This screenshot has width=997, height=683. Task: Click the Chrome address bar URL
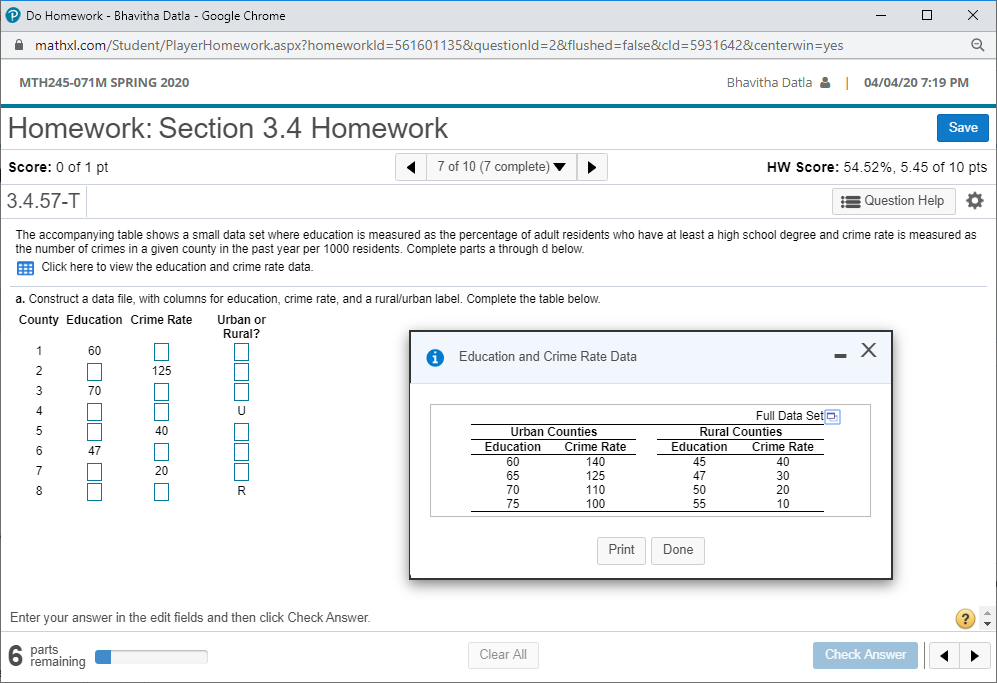(439, 45)
